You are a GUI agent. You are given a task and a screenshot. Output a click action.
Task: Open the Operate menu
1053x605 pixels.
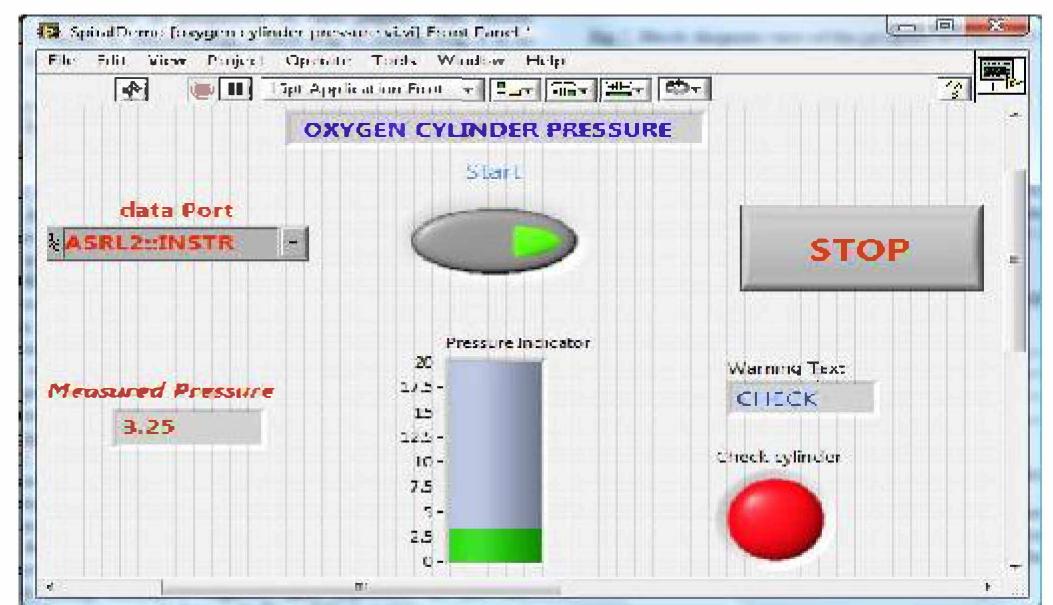pyautogui.click(x=318, y=60)
